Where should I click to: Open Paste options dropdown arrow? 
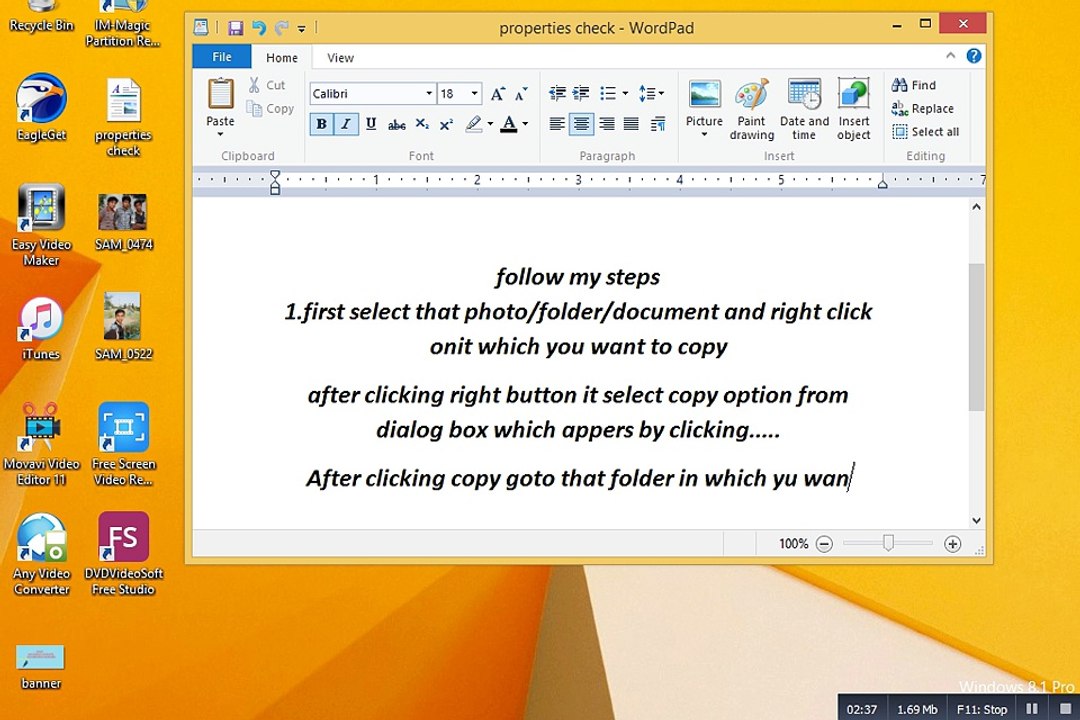pos(220,134)
